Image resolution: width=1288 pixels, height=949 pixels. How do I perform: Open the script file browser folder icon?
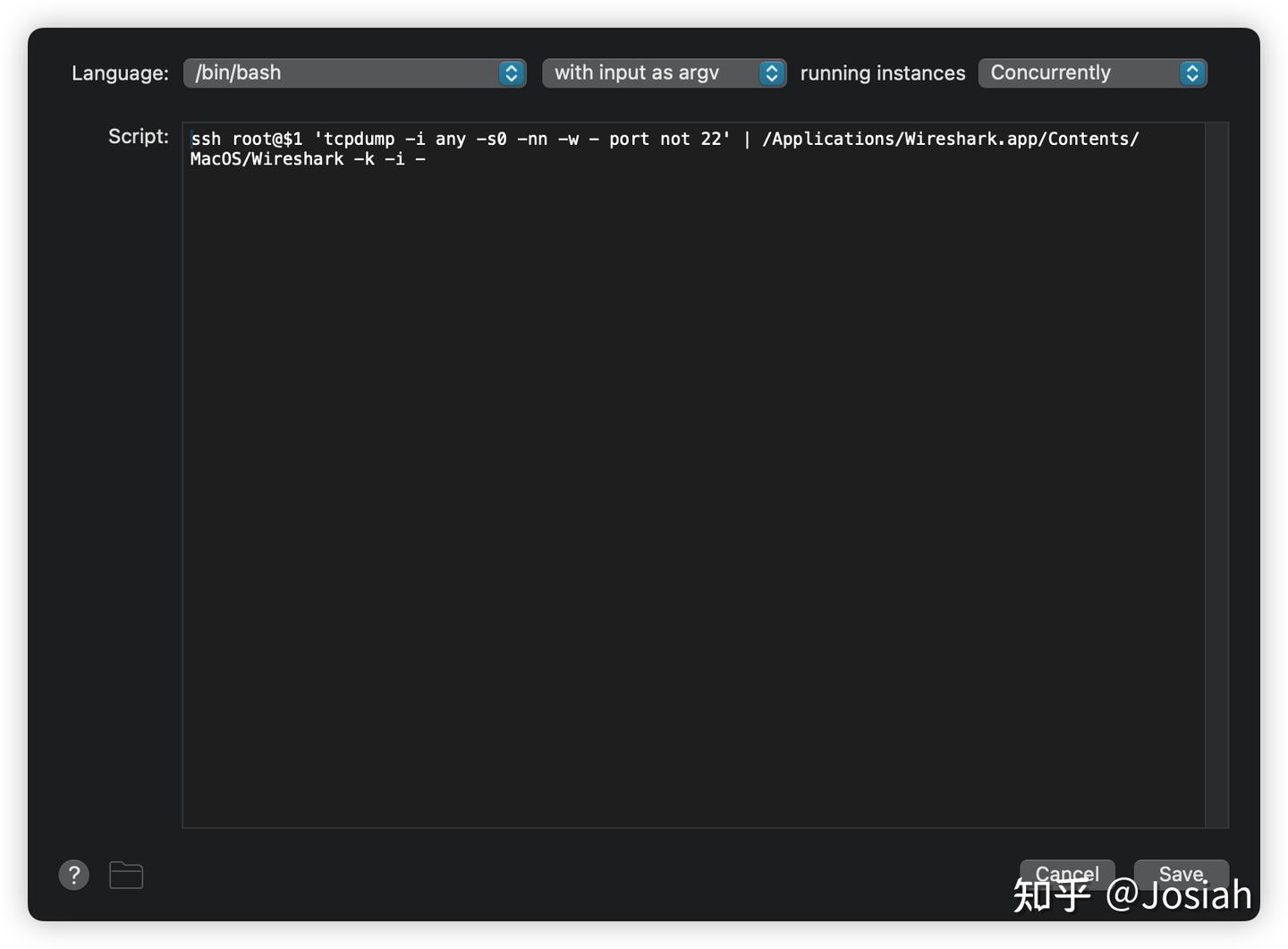(x=125, y=875)
